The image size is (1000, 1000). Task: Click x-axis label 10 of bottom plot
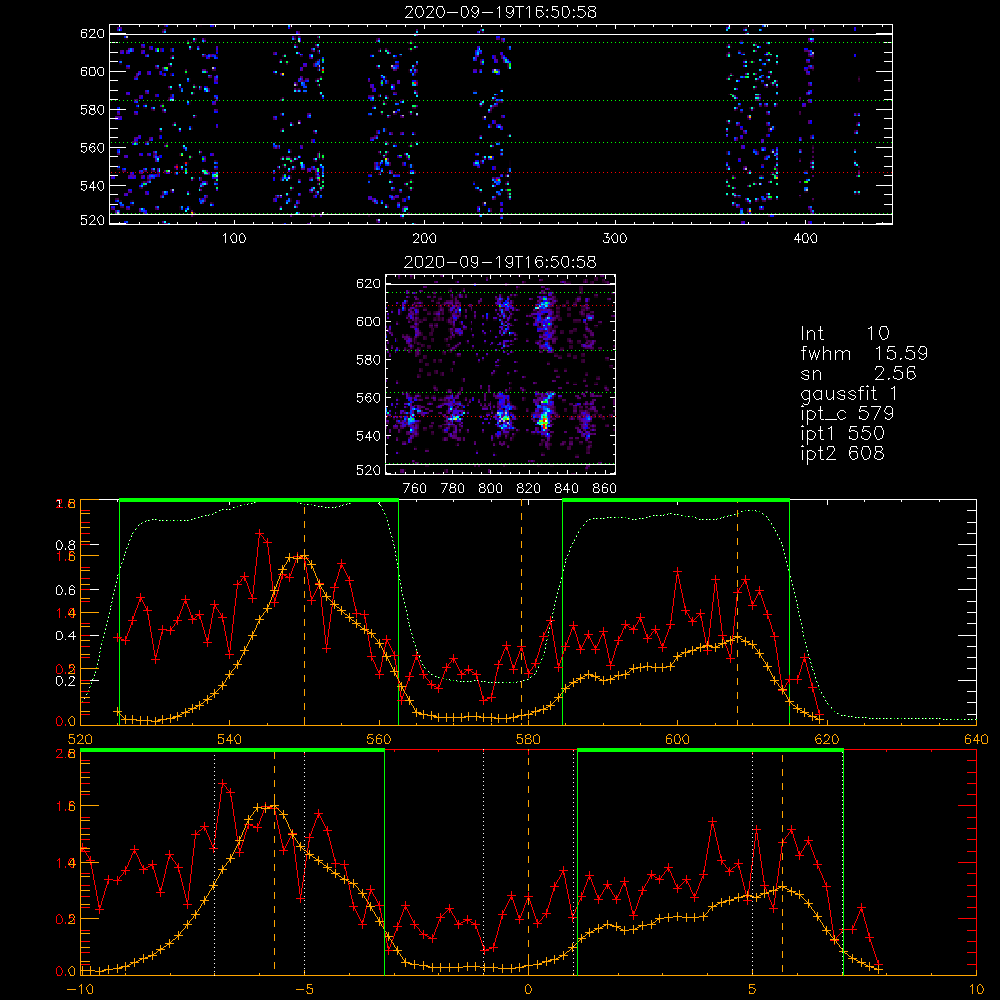click(x=976, y=990)
